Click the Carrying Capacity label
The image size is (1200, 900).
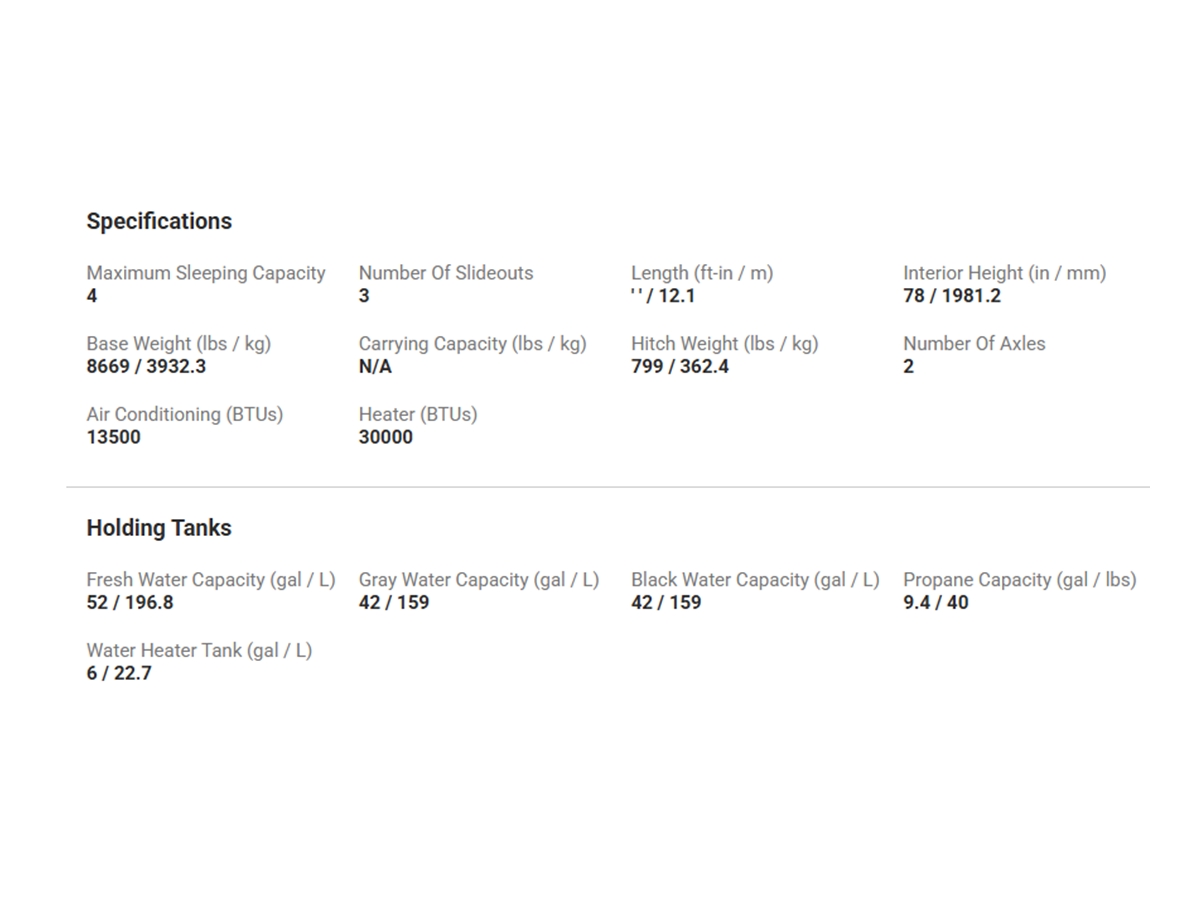[472, 344]
